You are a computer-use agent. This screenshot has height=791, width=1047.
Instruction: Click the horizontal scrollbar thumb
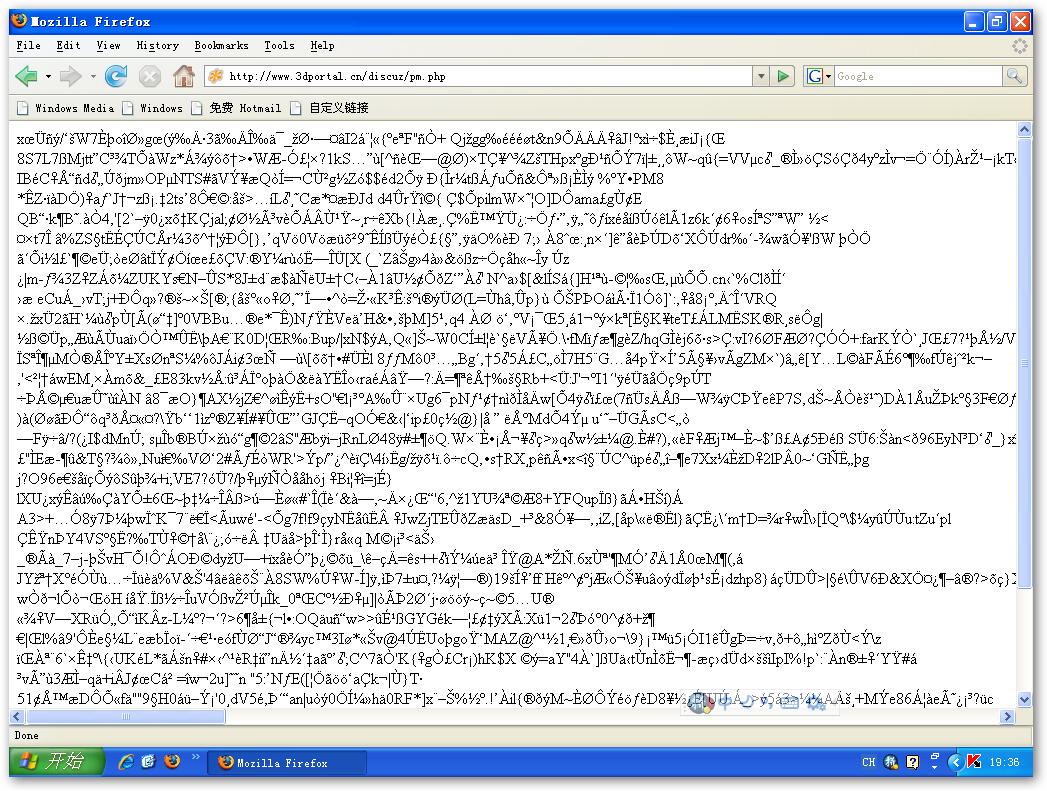click(125, 717)
